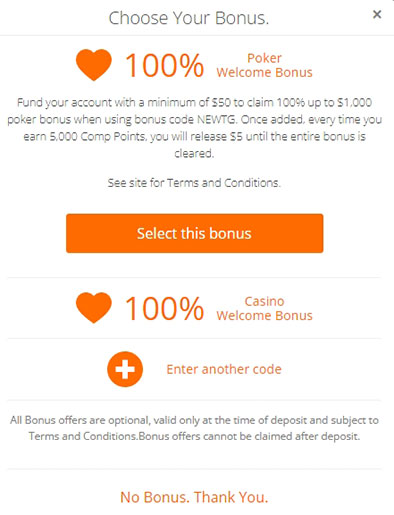394x515 pixels.
Task: Click the Choose Your Bonus heading
Action: coord(189,18)
